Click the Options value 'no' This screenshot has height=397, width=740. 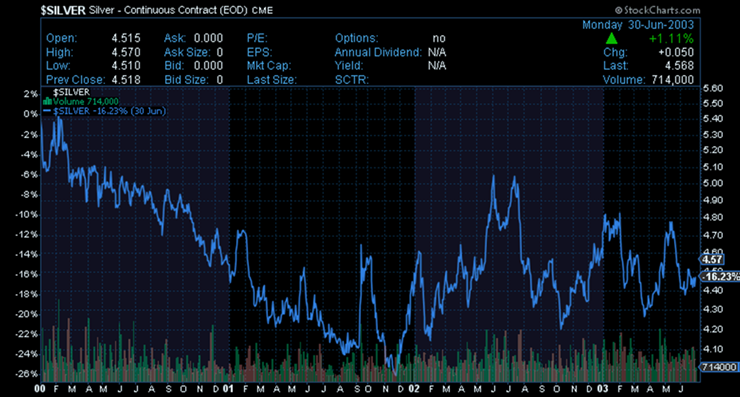pyautogui.click(x=439, y=38)
